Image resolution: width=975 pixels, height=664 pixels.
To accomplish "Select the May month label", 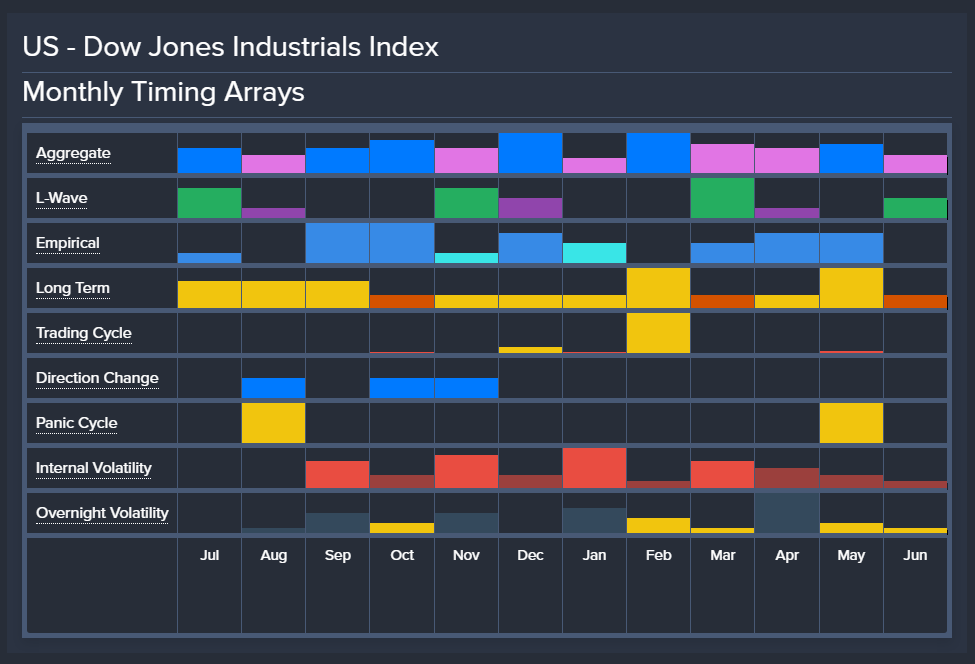I will [x=851, y=555].
